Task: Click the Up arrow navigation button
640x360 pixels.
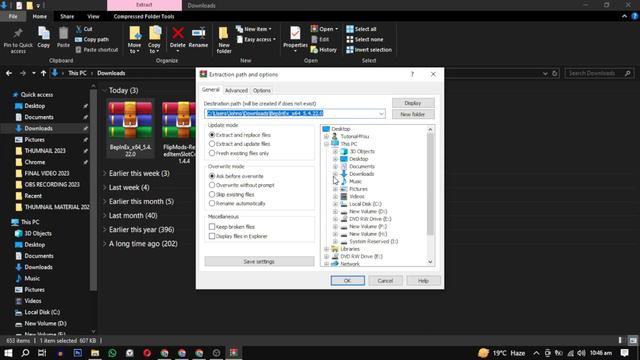Action: tap(43, 73)
